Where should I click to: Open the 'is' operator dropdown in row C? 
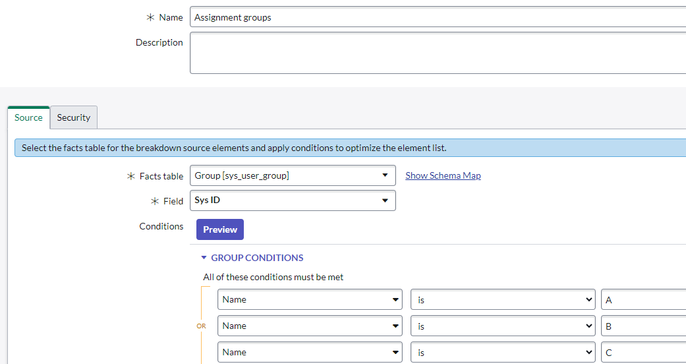point(503,352)
